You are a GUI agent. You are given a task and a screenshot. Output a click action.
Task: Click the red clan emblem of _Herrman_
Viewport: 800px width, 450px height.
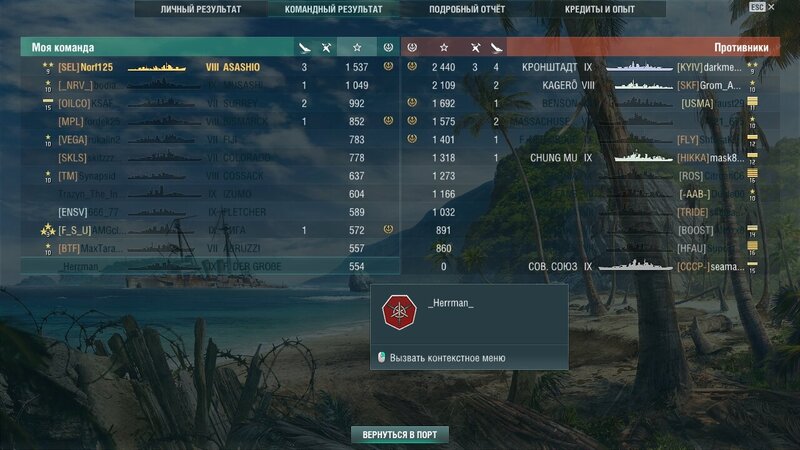[399, 312]
